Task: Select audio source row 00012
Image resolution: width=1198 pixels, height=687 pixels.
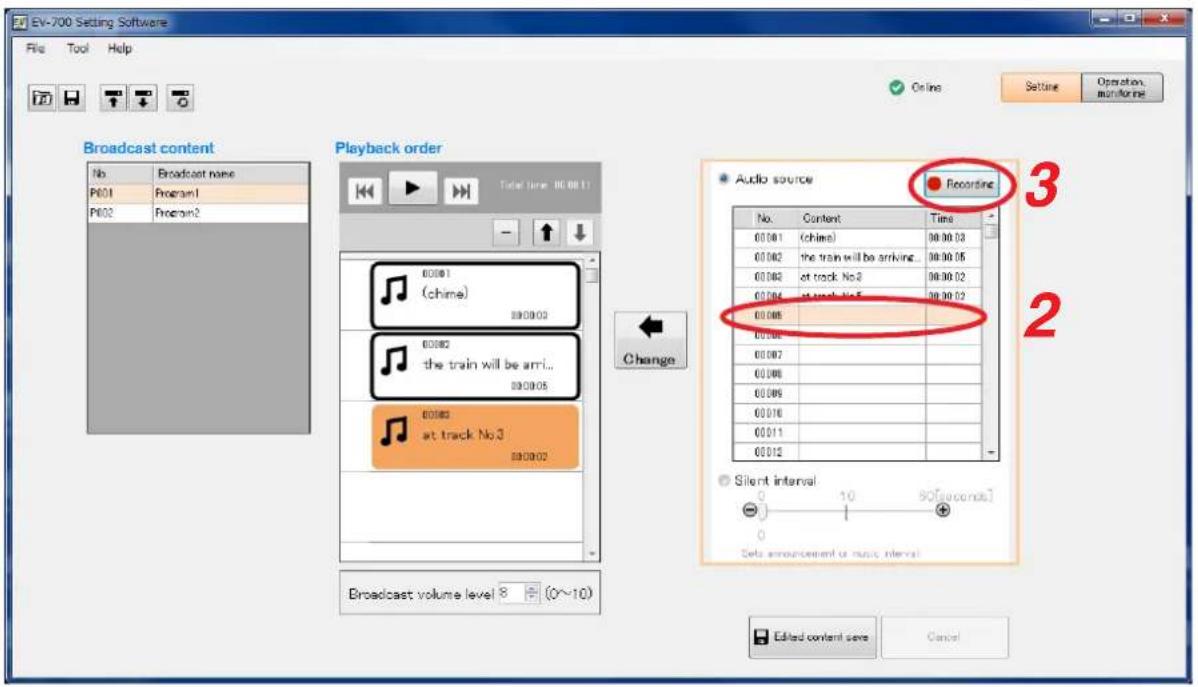Action: (857, 452)
